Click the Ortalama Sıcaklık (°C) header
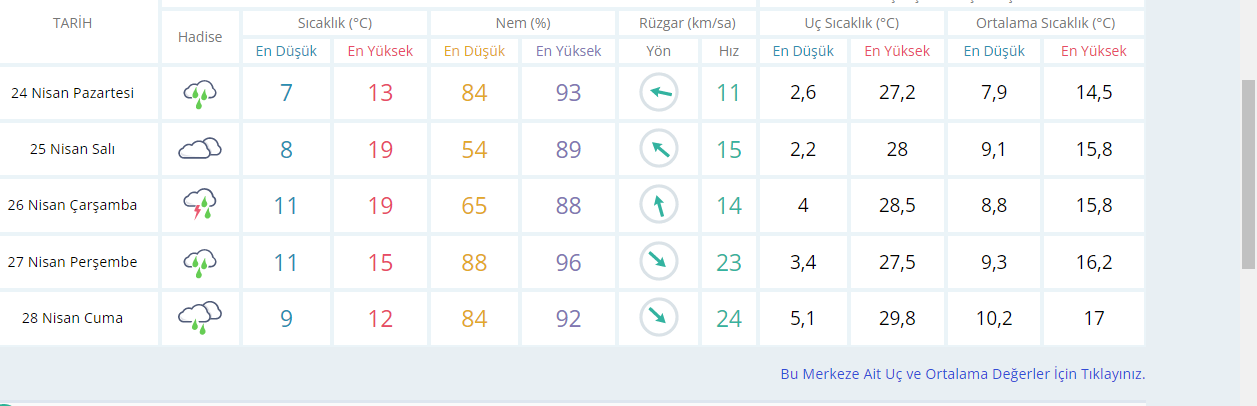The height and width of the screenshot is (406, 1257). click(x=1044, y=23)
